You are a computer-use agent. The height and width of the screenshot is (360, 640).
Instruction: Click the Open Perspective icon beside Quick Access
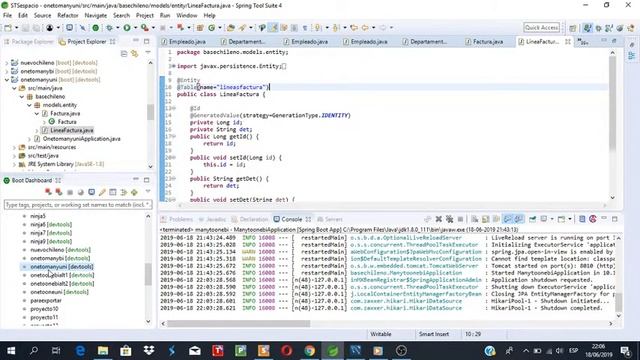click(x=573, y=28)
